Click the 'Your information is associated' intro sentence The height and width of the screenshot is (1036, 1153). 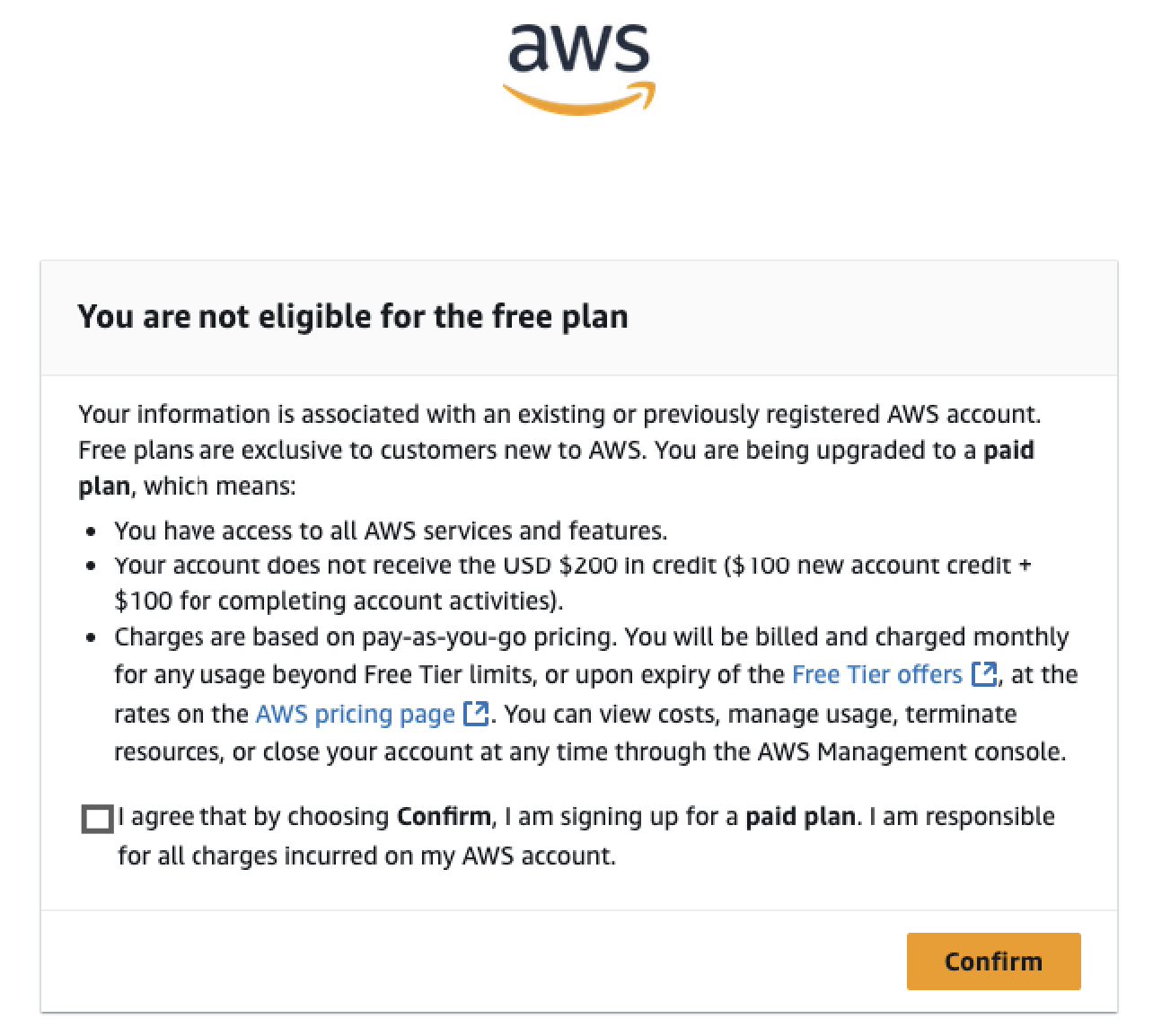pyautogui.click(x=559, y=414)
